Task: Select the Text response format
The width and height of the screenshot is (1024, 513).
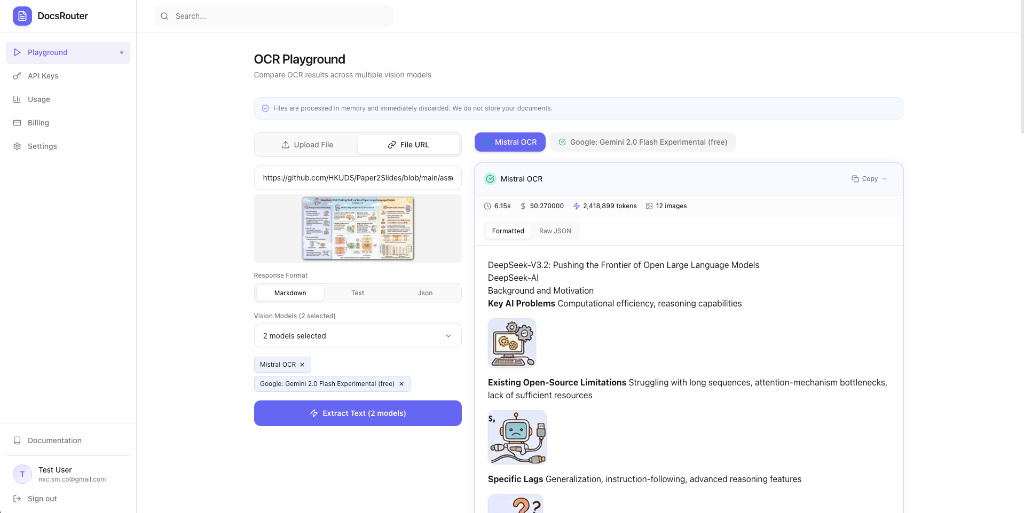Action: (x=357, y=293)
